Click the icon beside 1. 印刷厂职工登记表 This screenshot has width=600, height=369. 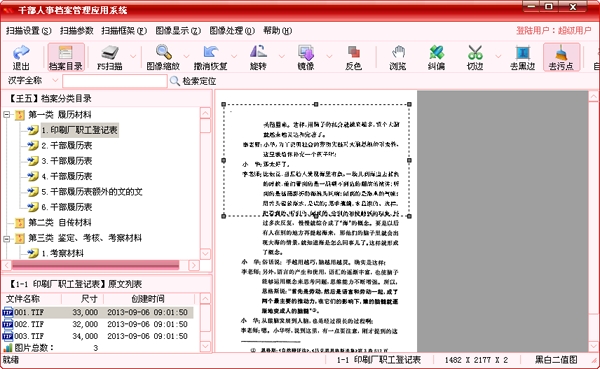33,130
